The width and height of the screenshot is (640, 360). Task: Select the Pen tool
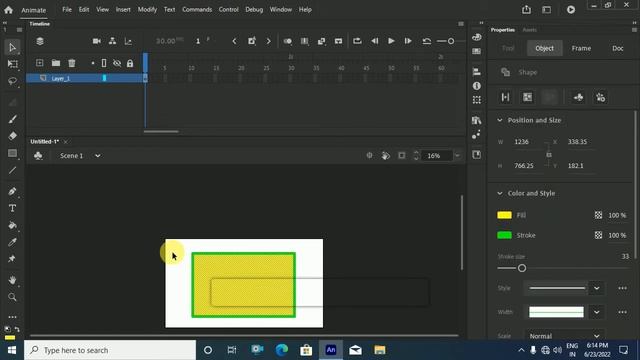pos(12,191)
